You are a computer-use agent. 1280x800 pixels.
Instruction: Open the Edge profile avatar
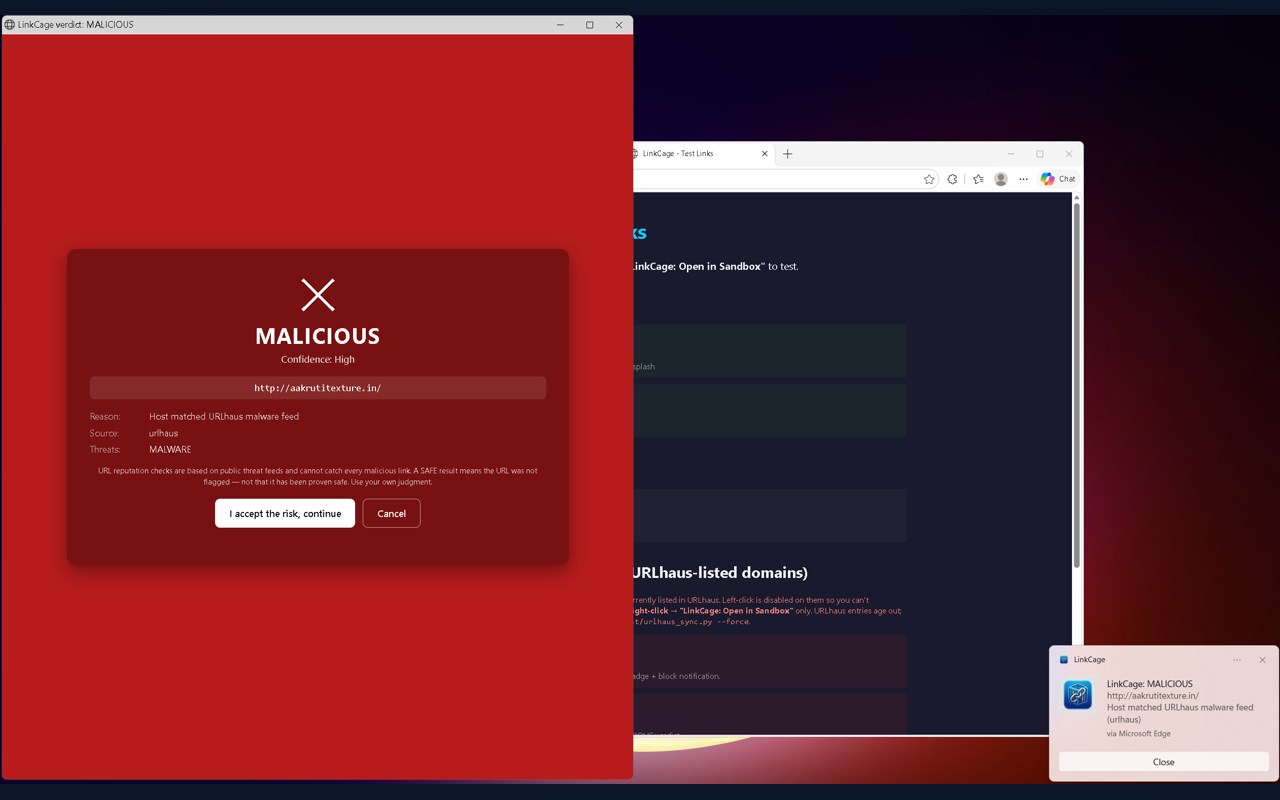1001,179
